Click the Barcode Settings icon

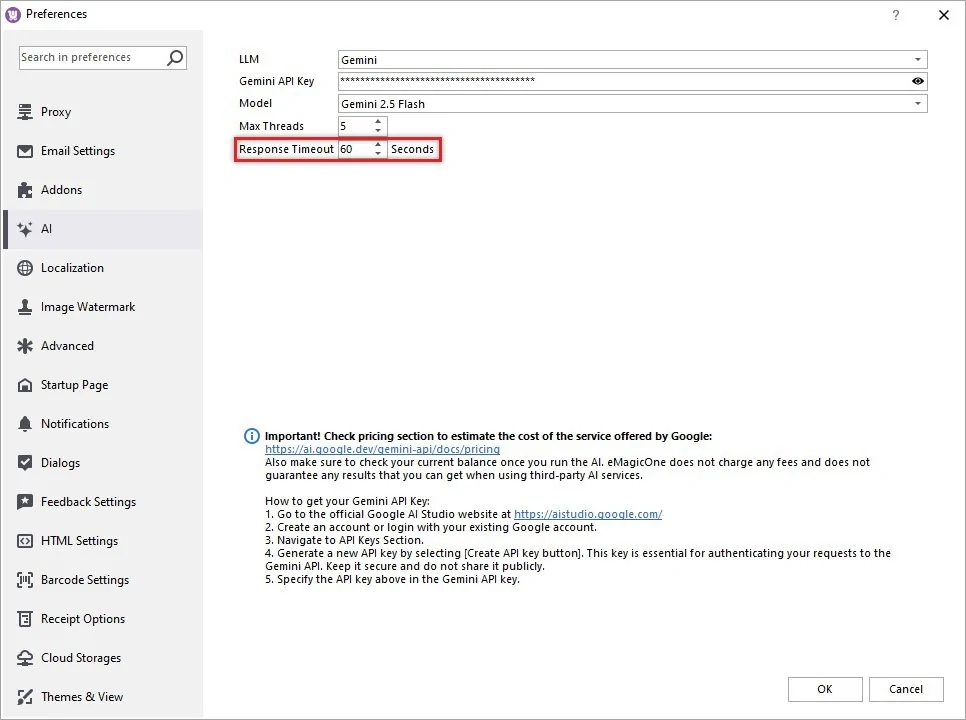click(x=24, y=580)
